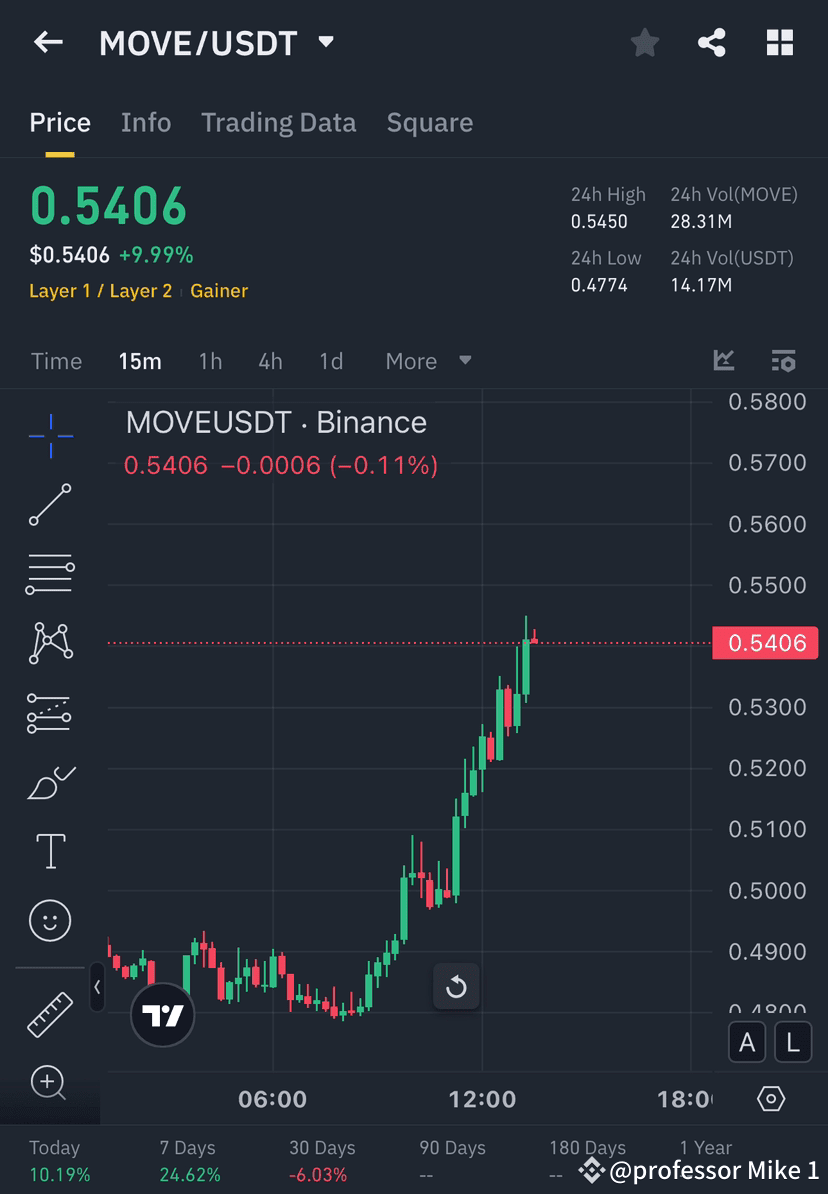
Task: Toggle the line chart overlay icon
Action: [x=723, y=361]
